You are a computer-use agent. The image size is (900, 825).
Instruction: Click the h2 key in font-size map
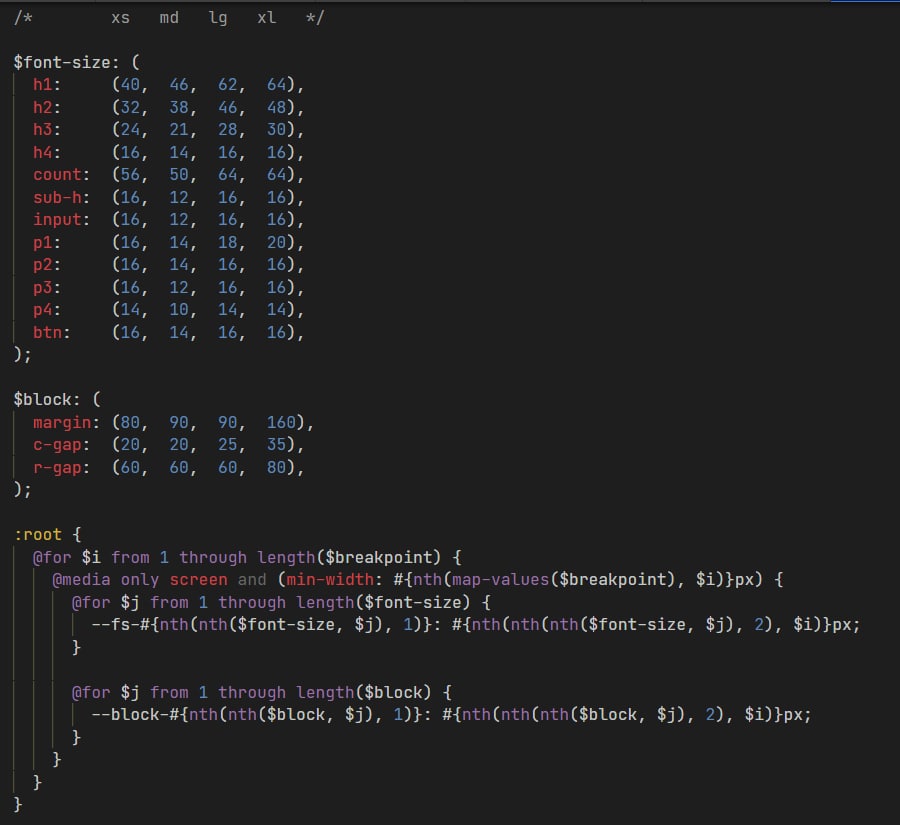point(42,107)
